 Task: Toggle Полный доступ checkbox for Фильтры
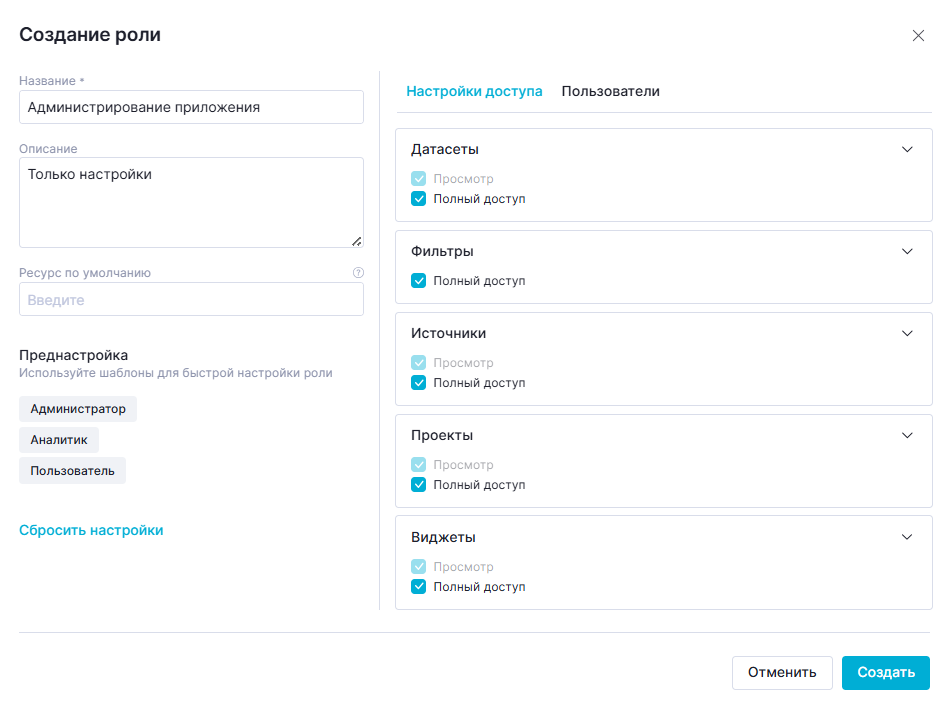point(419,281)
